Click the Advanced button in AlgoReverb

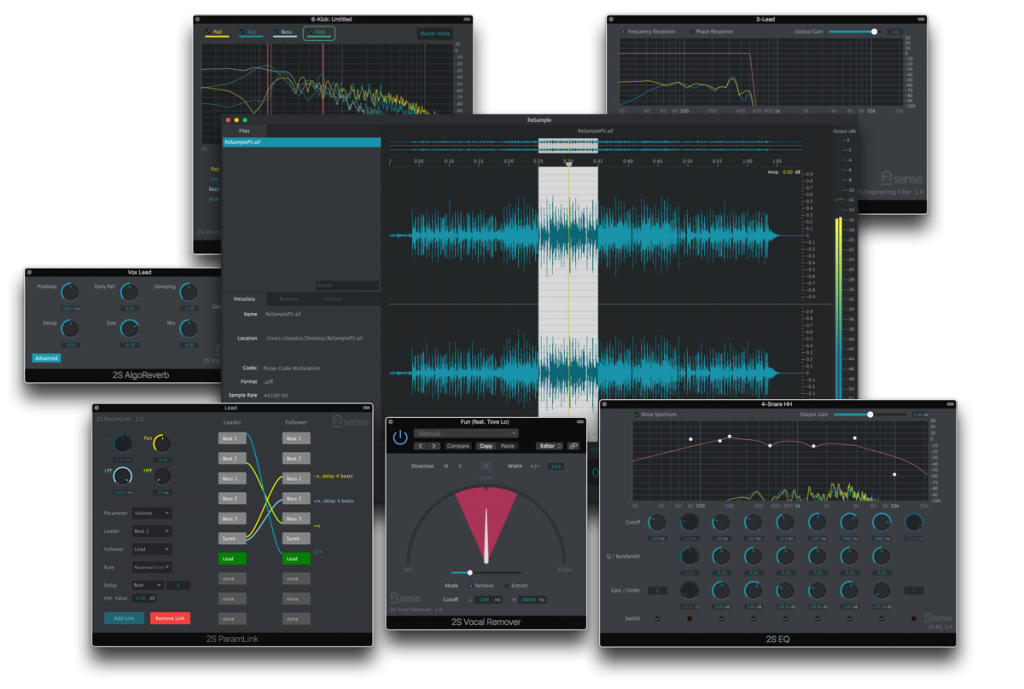pyautogui.click(x=46, y=358)
